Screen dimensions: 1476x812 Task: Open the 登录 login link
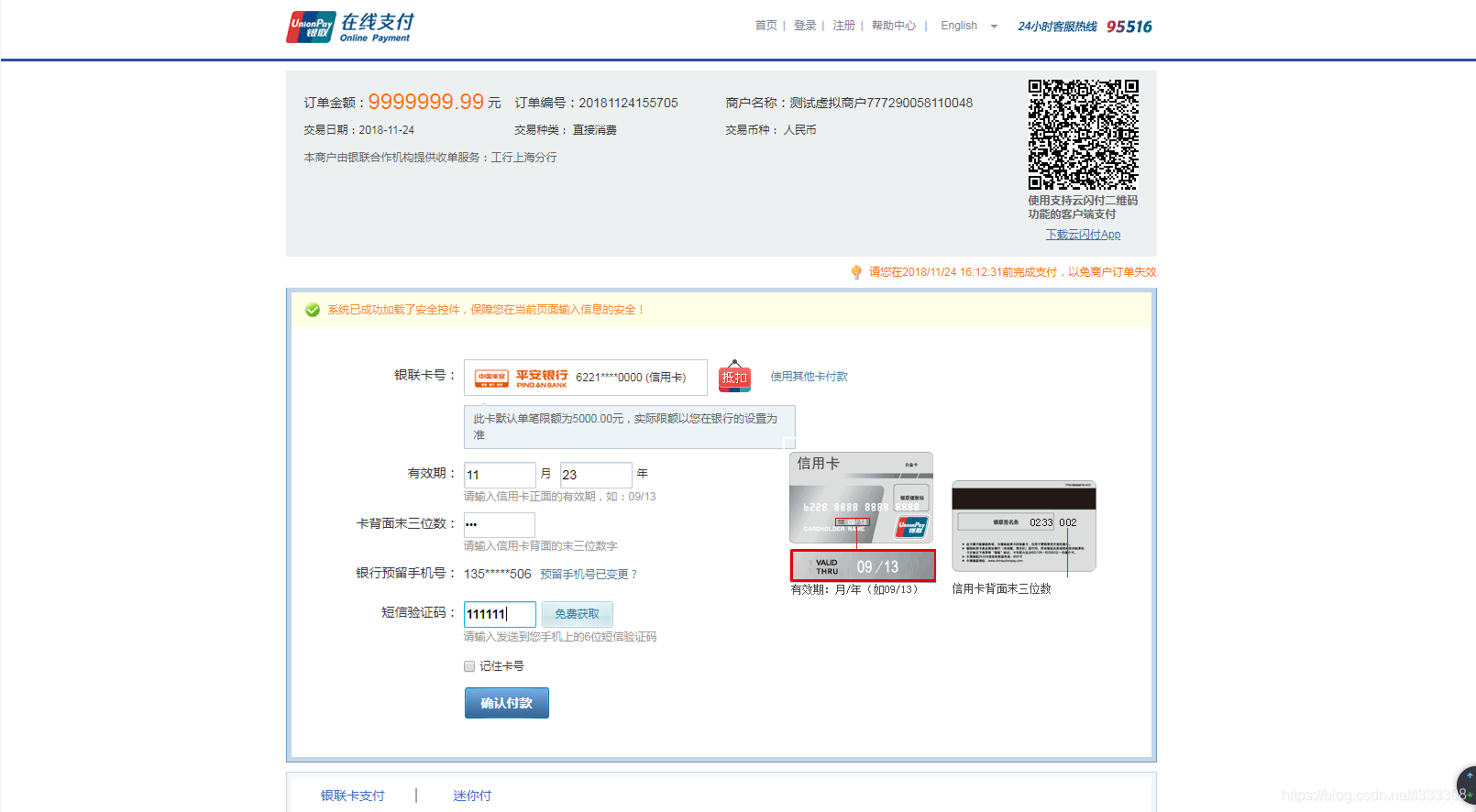coord(805,26)
